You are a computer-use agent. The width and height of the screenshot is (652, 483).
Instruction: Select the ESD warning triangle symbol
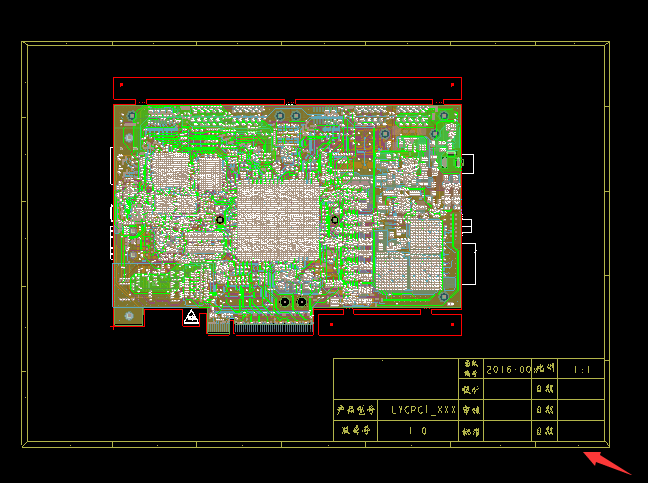(x=191, y=317)
